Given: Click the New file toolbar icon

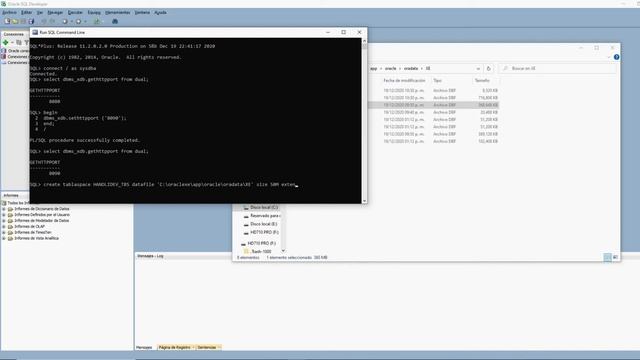Looking at the screenshot, I should pyautogui.click(x=7, y=21).
